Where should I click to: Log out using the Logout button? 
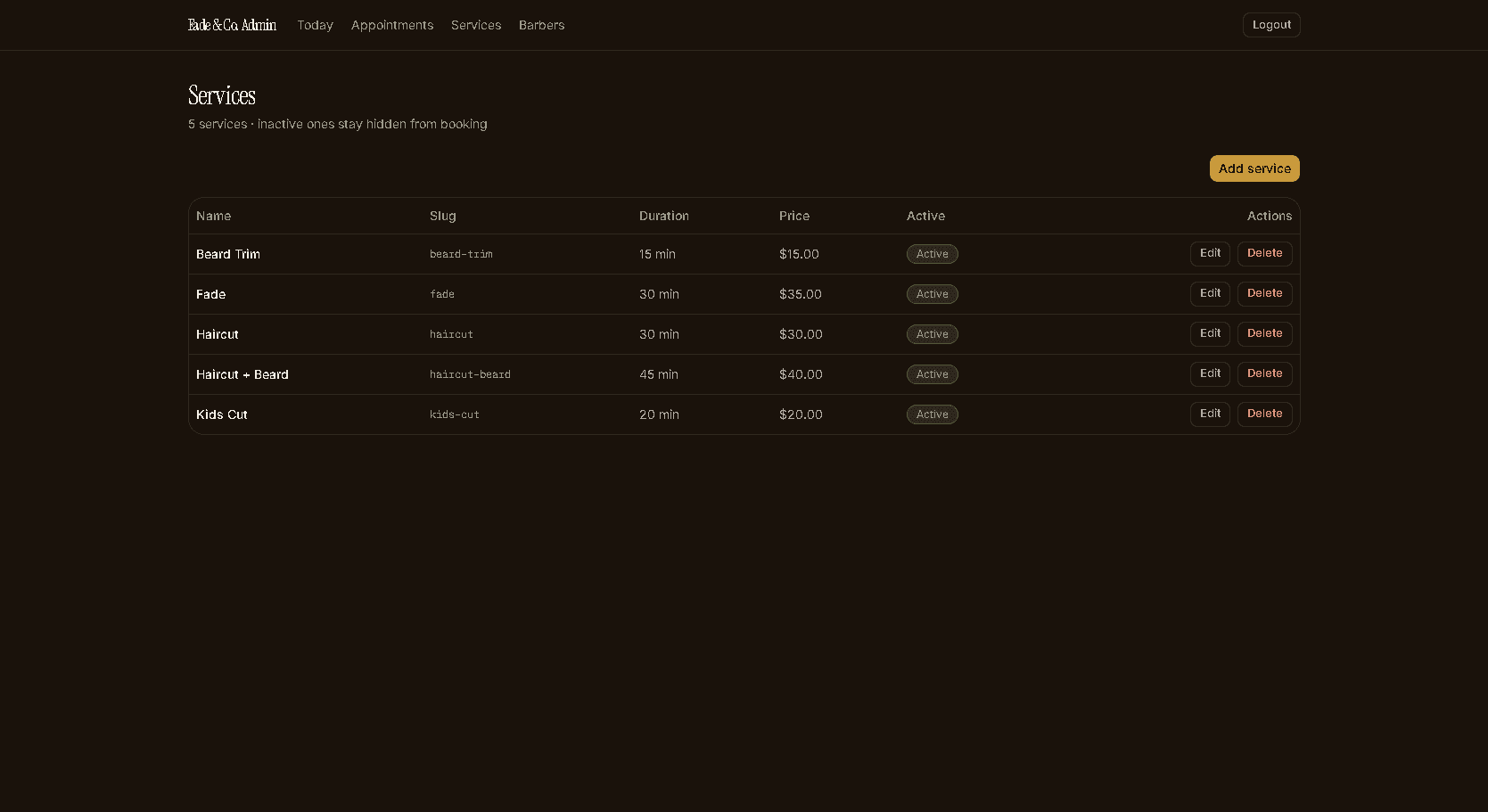[x=1271, y=25]
